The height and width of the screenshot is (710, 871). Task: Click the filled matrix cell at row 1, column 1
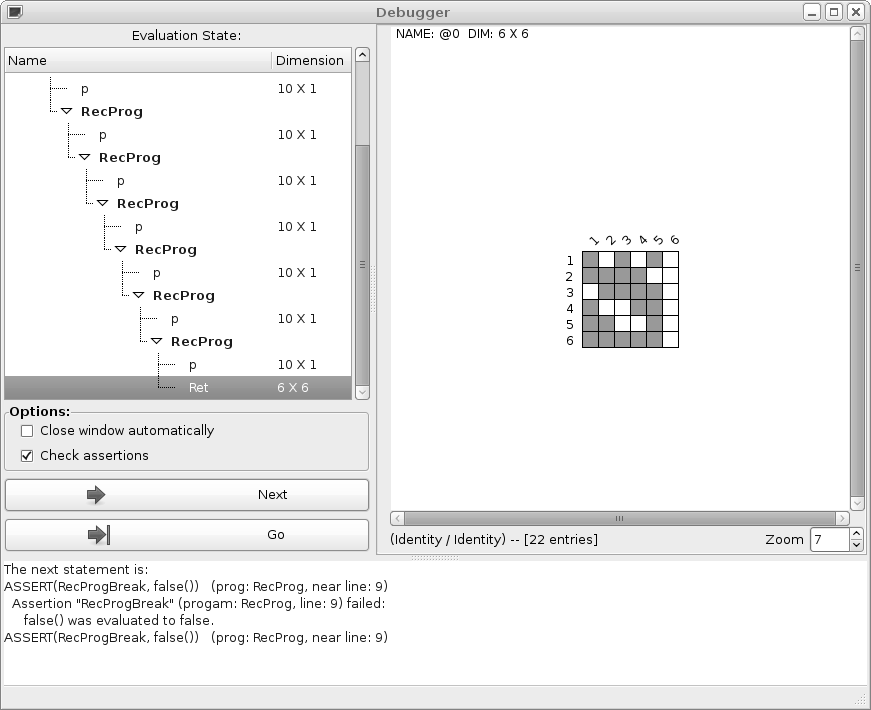click(590, 259)
